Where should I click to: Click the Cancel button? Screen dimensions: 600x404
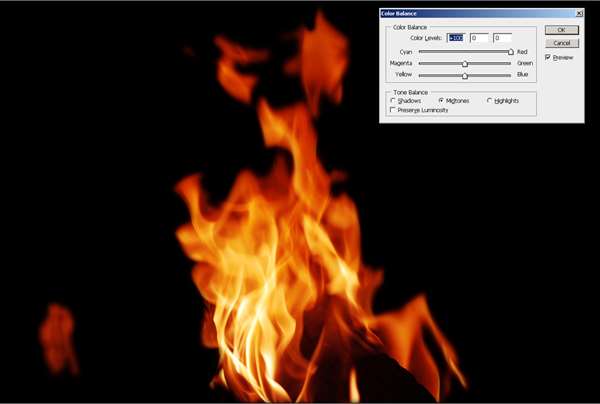pyautogui.click(x=562, y=43)
